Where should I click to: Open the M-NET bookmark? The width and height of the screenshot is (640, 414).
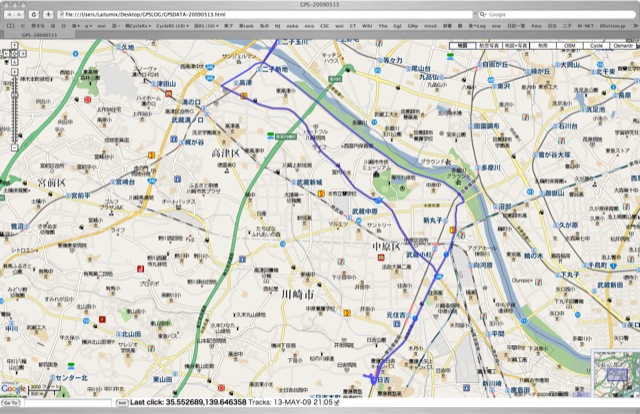586,26
